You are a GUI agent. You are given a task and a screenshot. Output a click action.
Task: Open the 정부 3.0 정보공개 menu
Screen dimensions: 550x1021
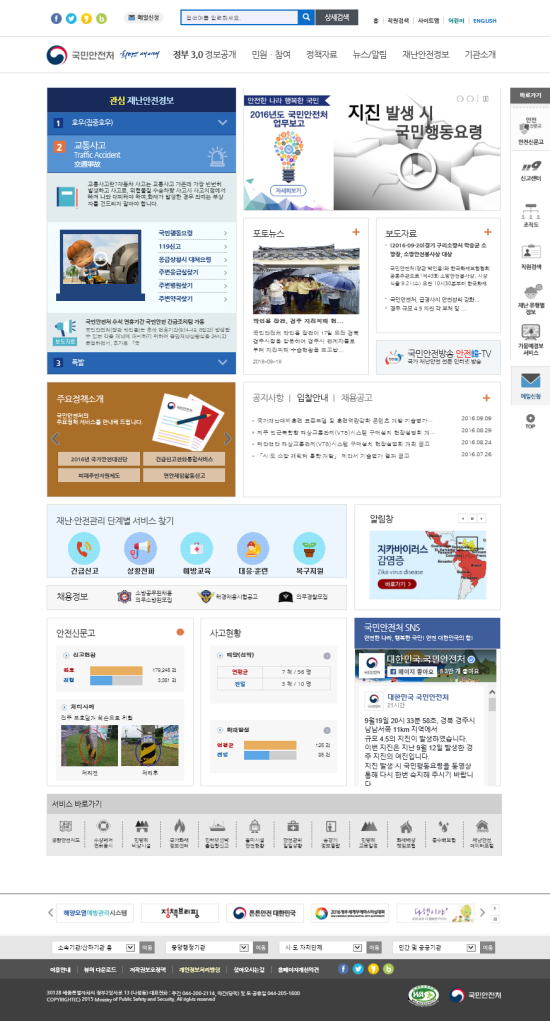tap(204, 55)
